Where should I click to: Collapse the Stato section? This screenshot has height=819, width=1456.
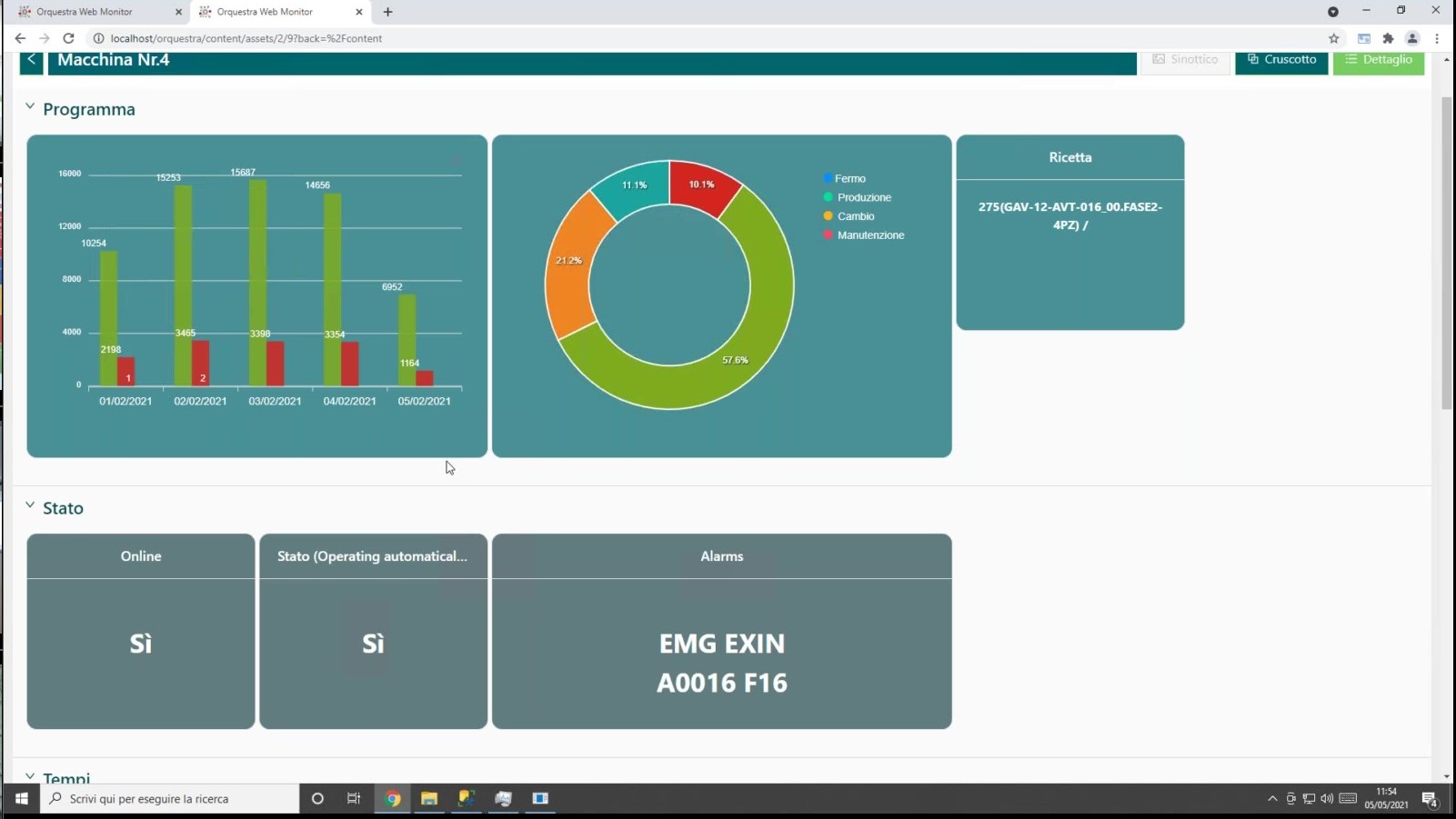[x=30, y=505]
